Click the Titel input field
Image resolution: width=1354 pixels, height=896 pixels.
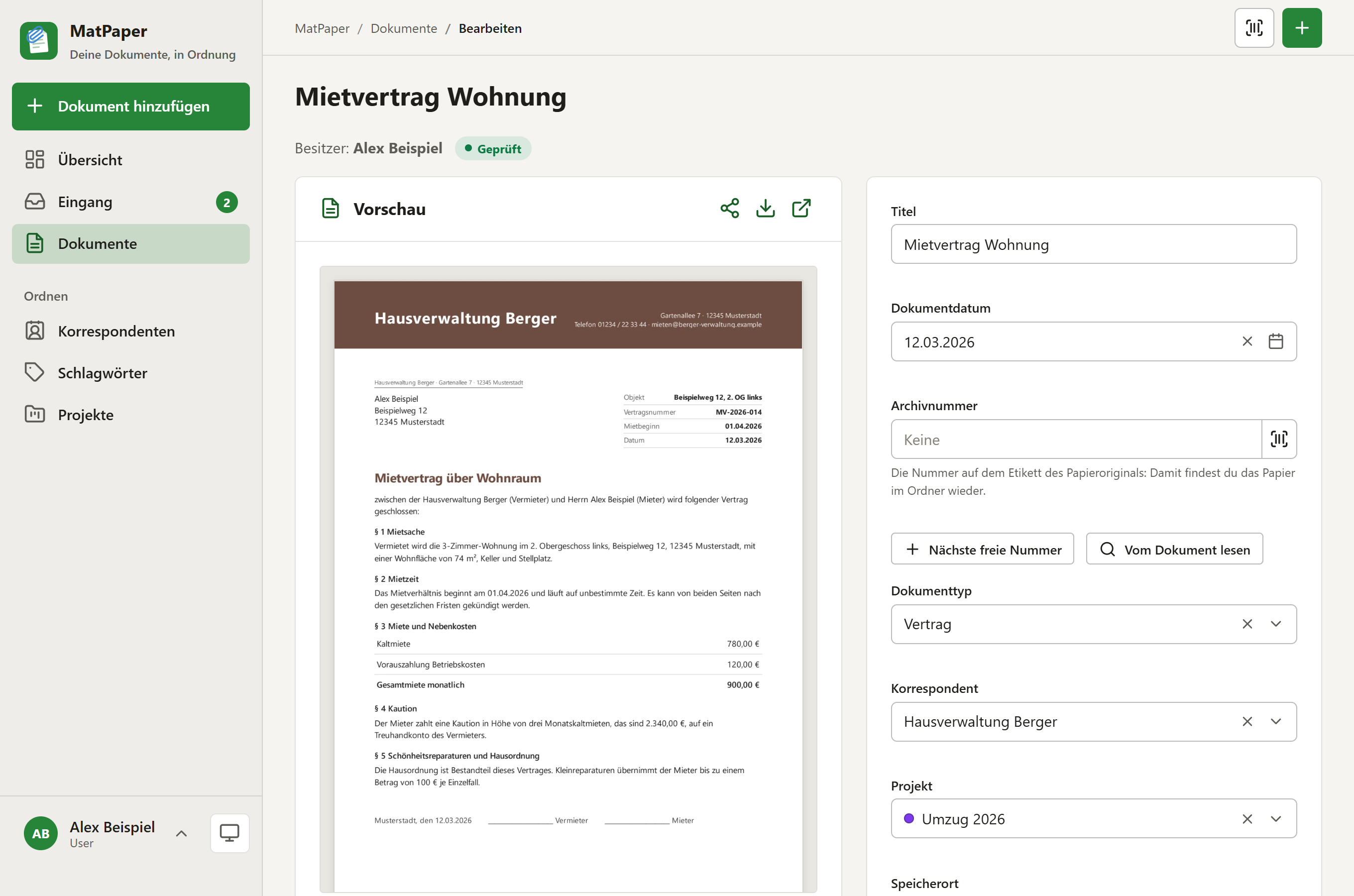pyautogui.click(x=1094, y=244)
